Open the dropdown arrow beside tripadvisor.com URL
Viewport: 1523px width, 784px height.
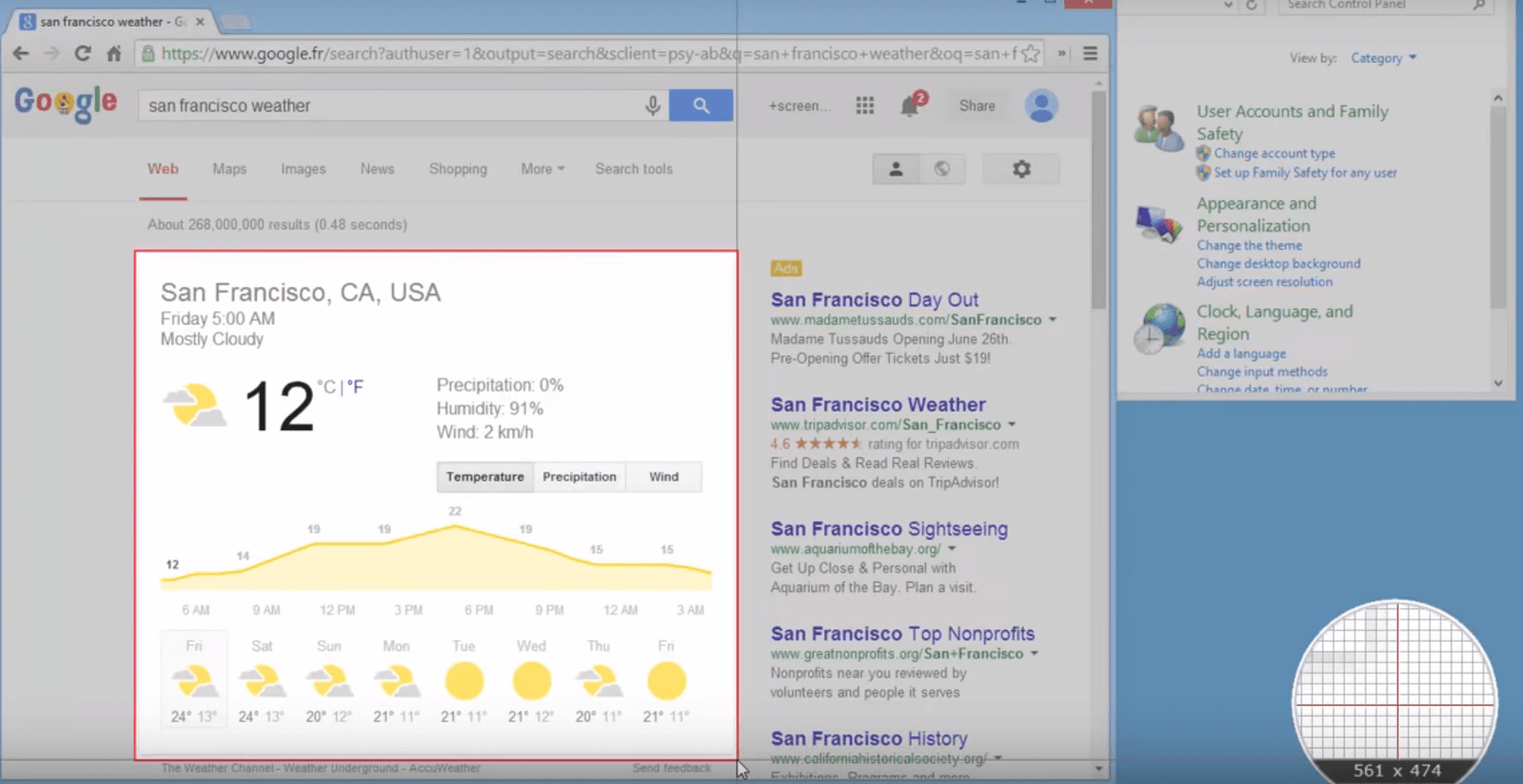click(1012, 424)
